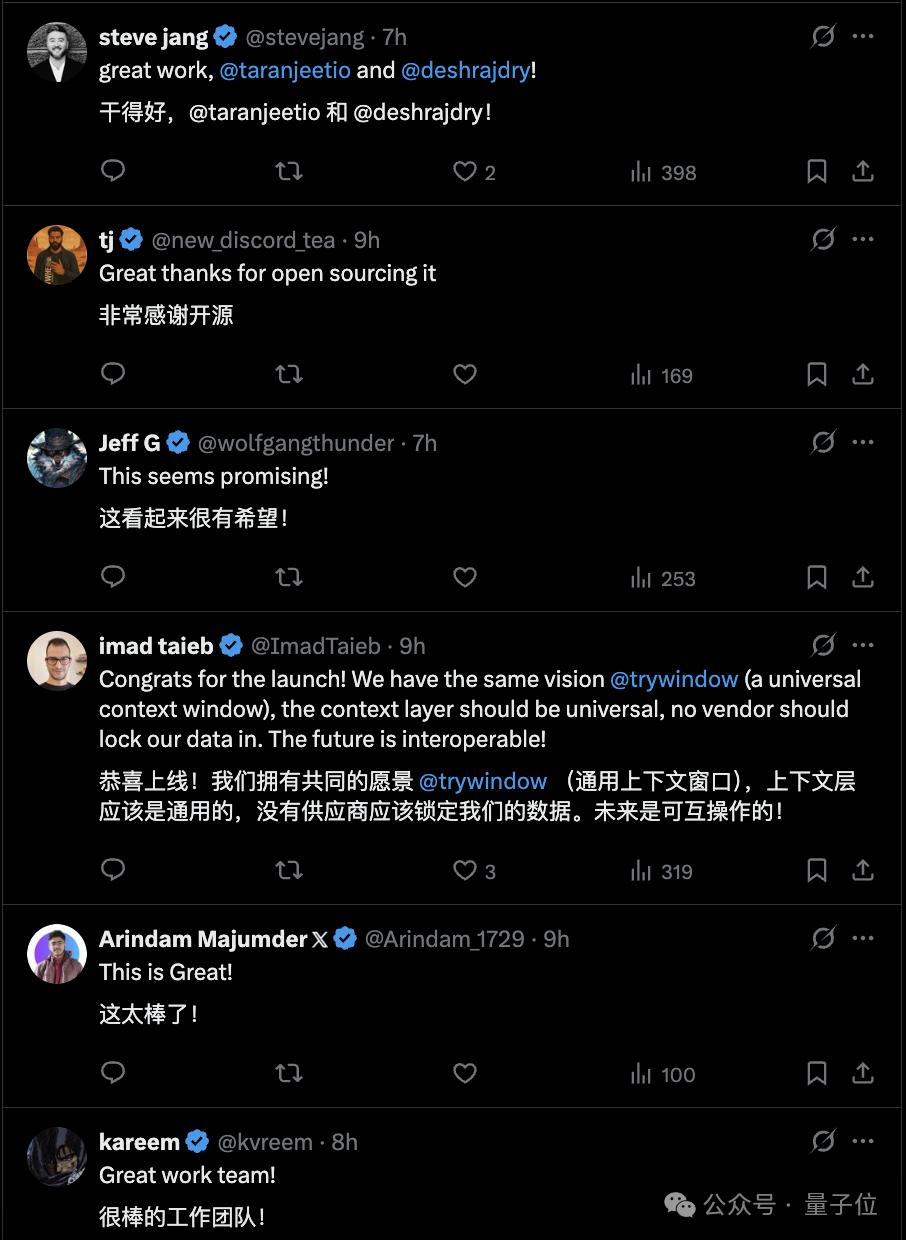The width and height of the screenshot is (906, 1240).
Task: Open more menu on Jeff G's tweet
Action: (x=863, y=442)
